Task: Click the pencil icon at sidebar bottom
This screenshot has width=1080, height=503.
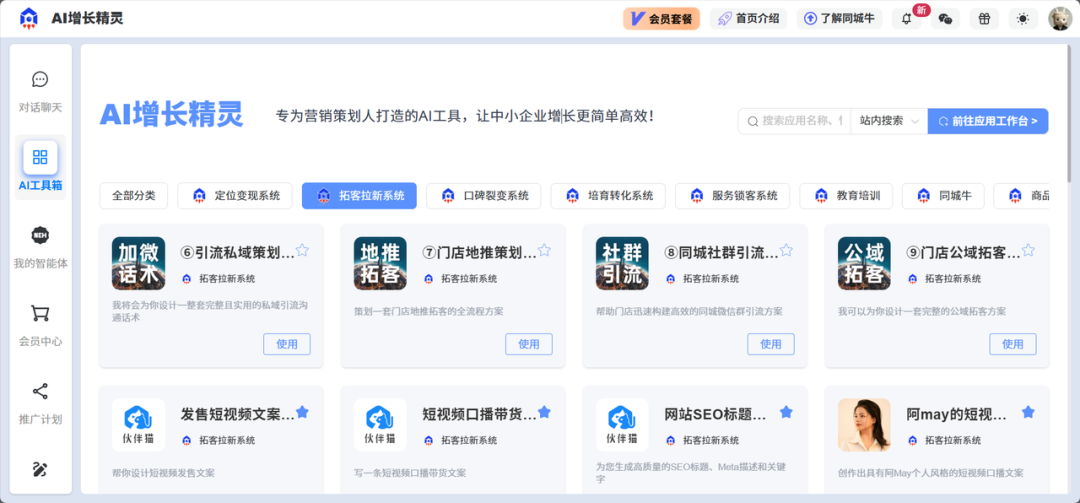Action: (40, 470)
